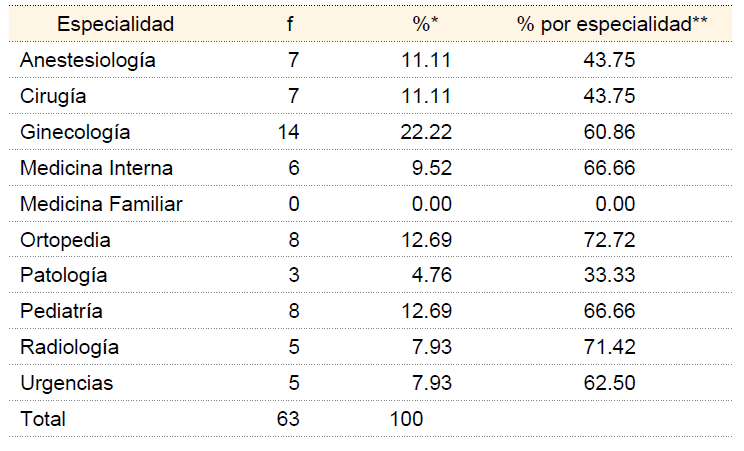Screen dimensions: 744x451
Task: Click Radiología's specialty percentage 71.42
Action: point(609,348)
